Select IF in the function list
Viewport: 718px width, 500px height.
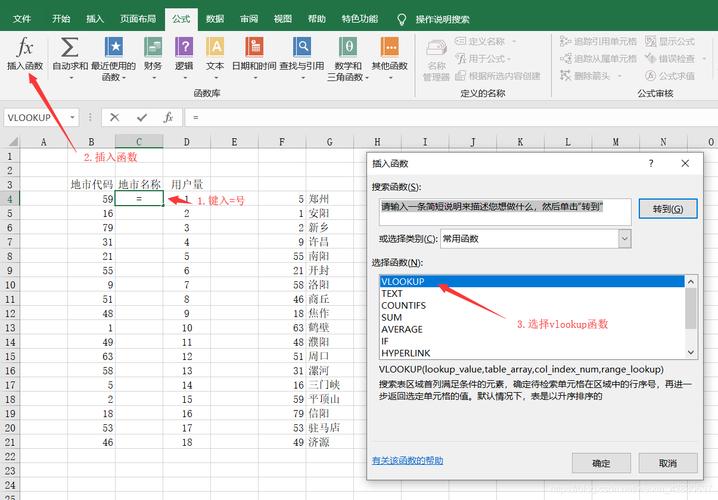(532, 341)
